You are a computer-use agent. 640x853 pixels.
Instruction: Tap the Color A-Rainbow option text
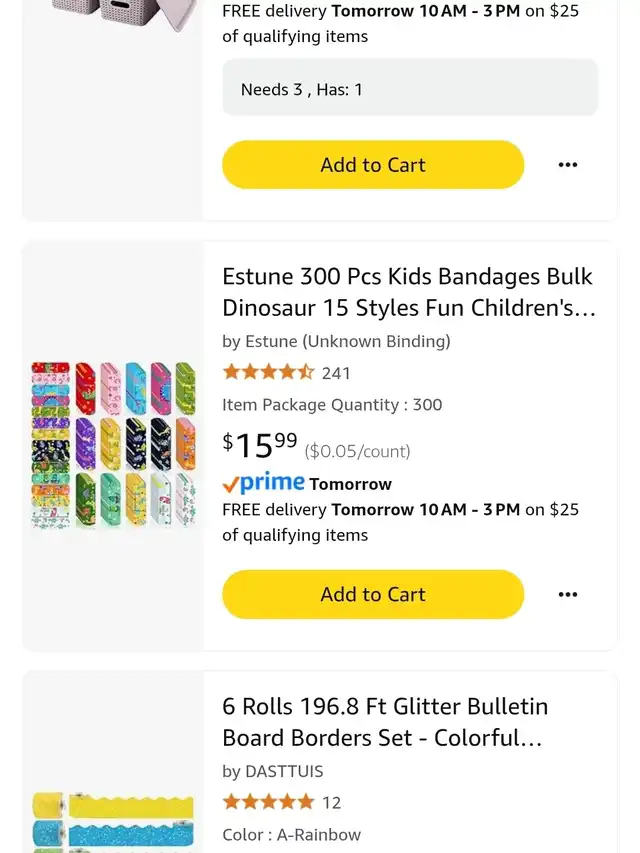[x=291, y=835]
